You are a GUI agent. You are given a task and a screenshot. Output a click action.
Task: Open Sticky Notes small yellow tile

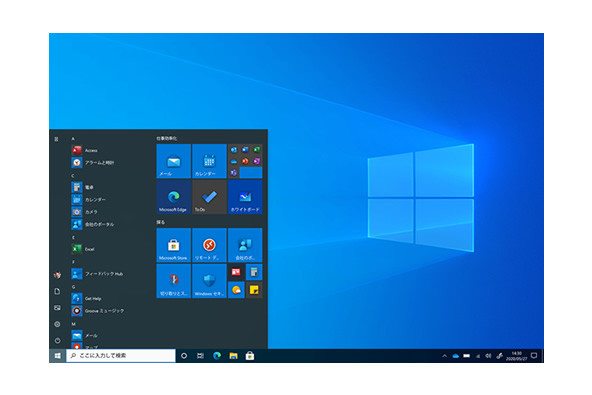coord(254,290)
